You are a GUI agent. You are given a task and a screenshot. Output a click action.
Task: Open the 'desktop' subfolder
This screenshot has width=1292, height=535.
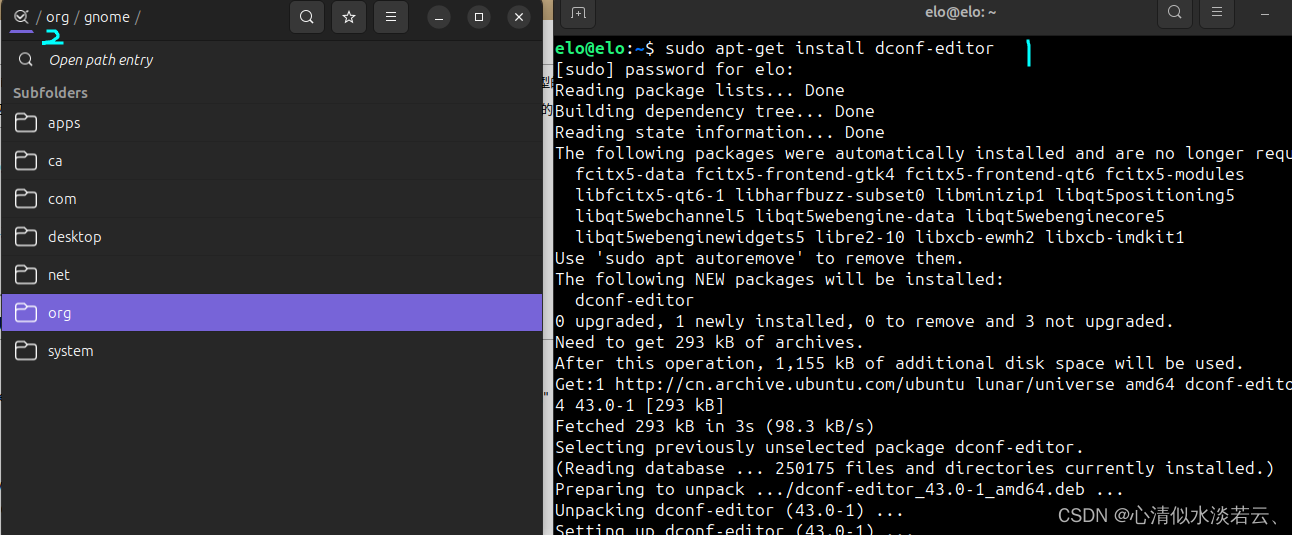pos(271,237)
